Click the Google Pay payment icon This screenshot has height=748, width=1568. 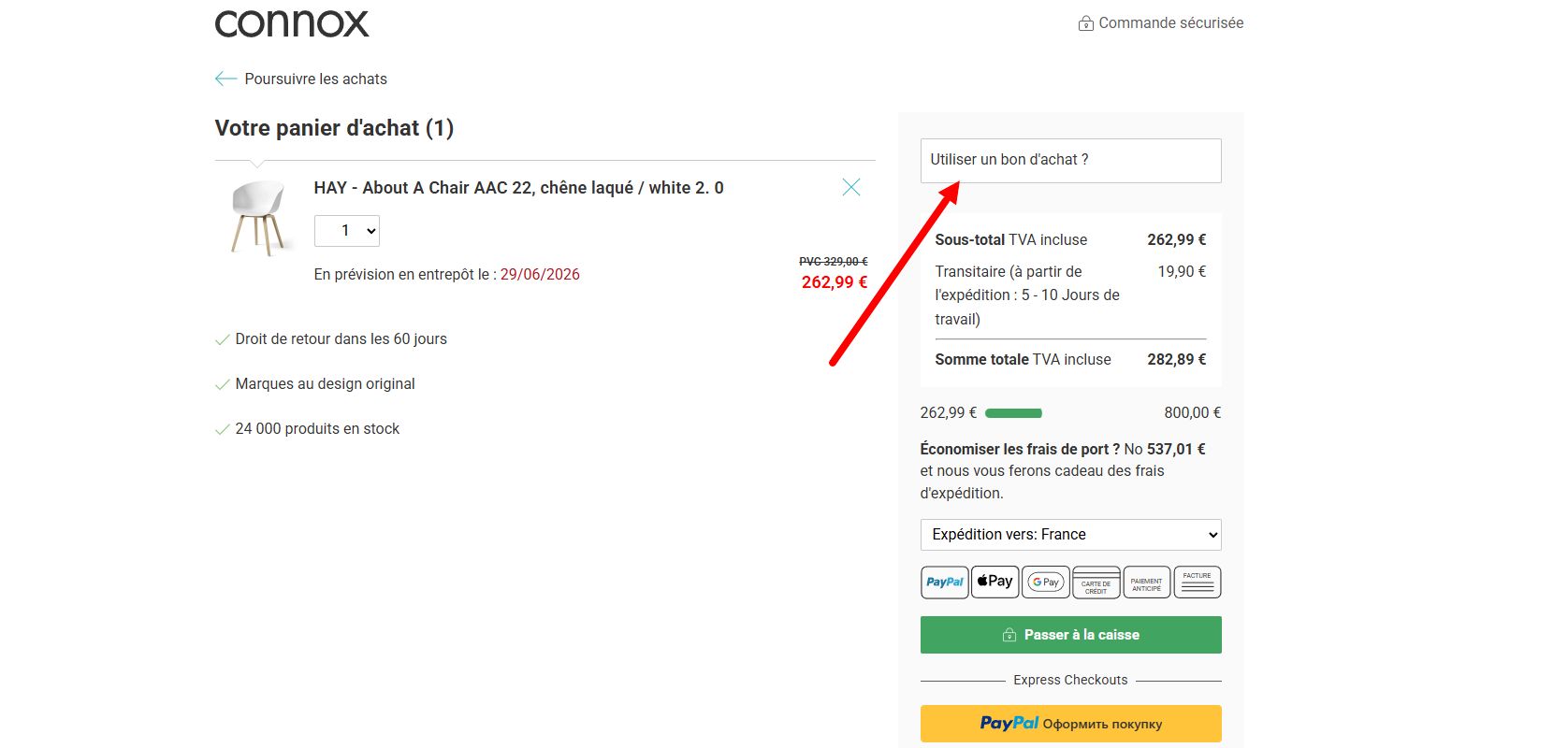point(1046,582)
